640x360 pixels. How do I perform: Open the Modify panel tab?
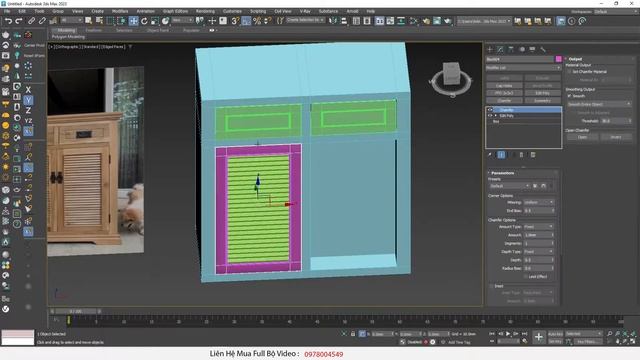pyautogui.click(x=500, y=49)
